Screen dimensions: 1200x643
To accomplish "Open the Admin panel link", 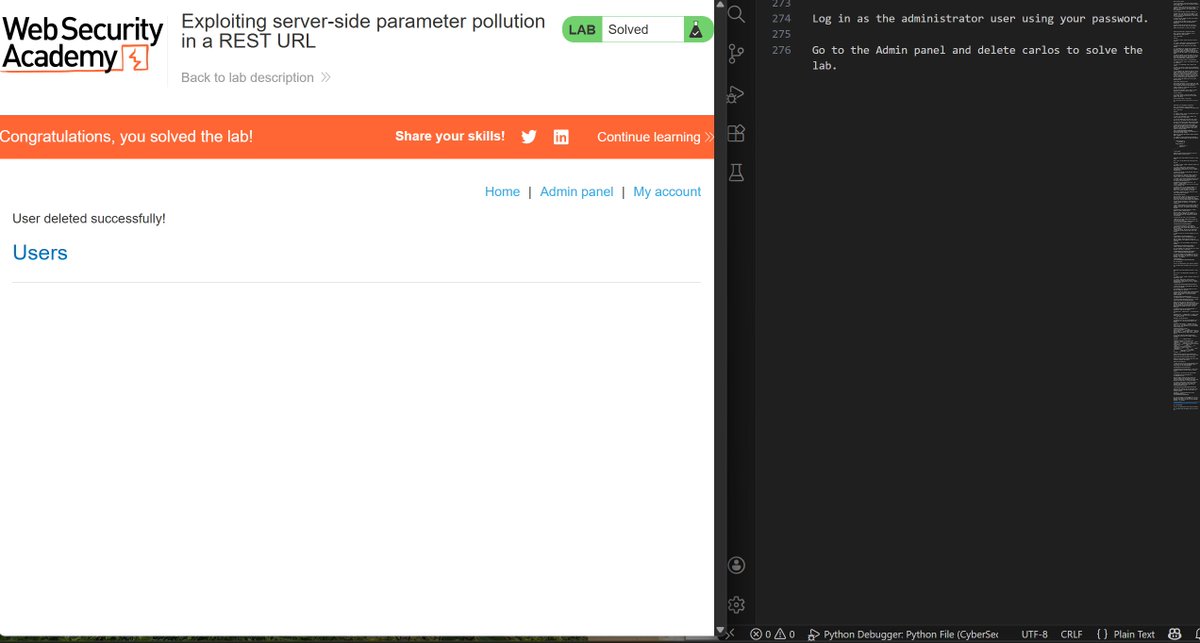I will [576, 191].
